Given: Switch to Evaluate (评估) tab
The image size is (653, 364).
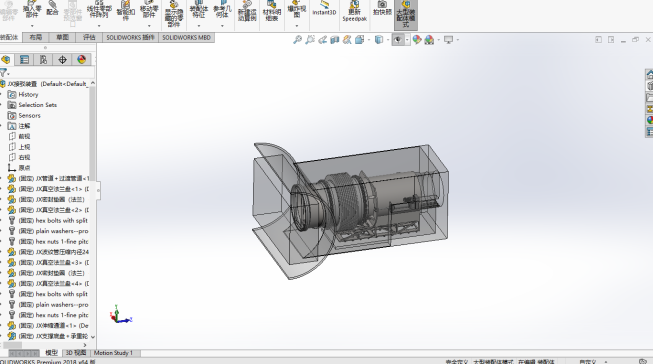Looking at the screenshot, I should pyautogui.click(x=89, y=37).
